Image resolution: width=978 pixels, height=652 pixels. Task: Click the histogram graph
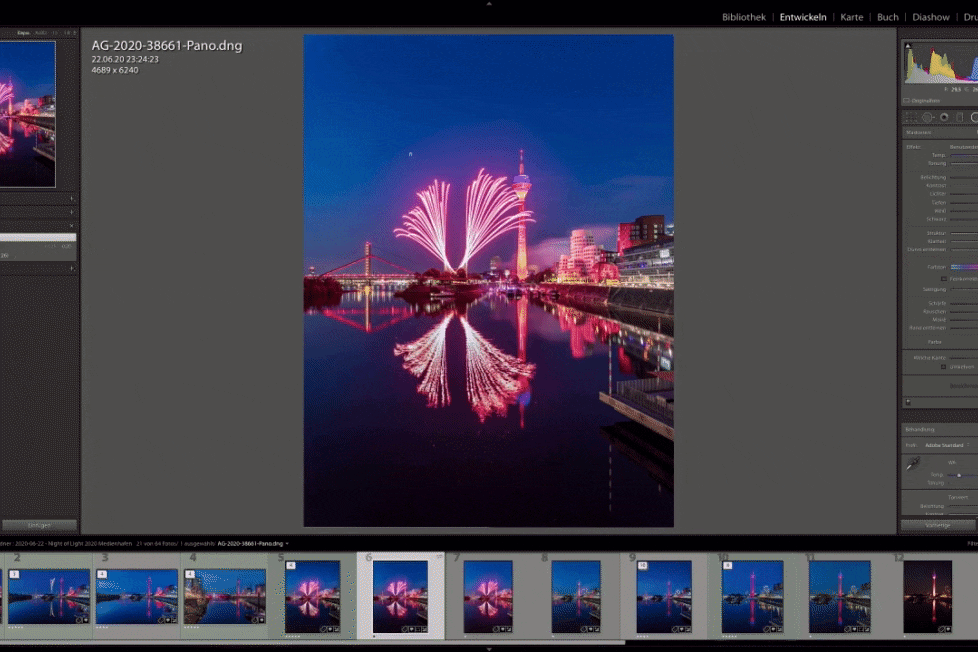click(941, 63)
